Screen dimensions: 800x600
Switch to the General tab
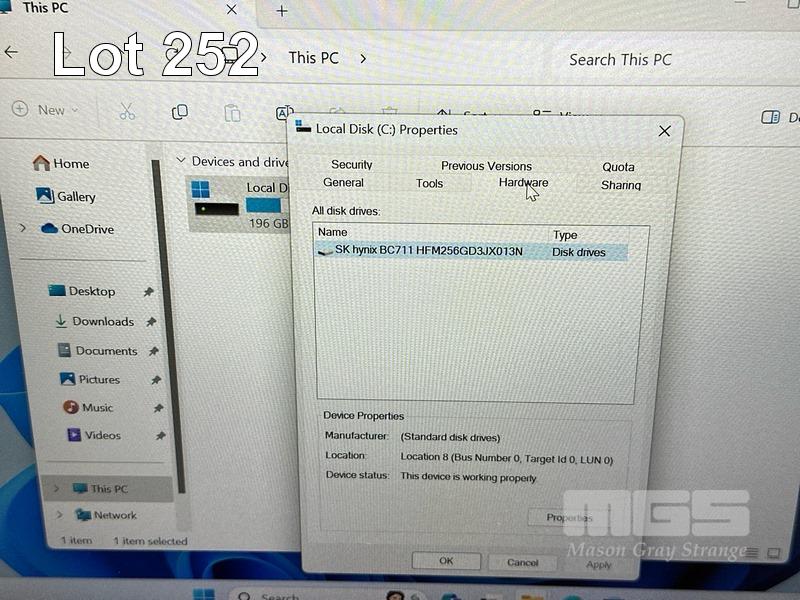tap(343, 183)
